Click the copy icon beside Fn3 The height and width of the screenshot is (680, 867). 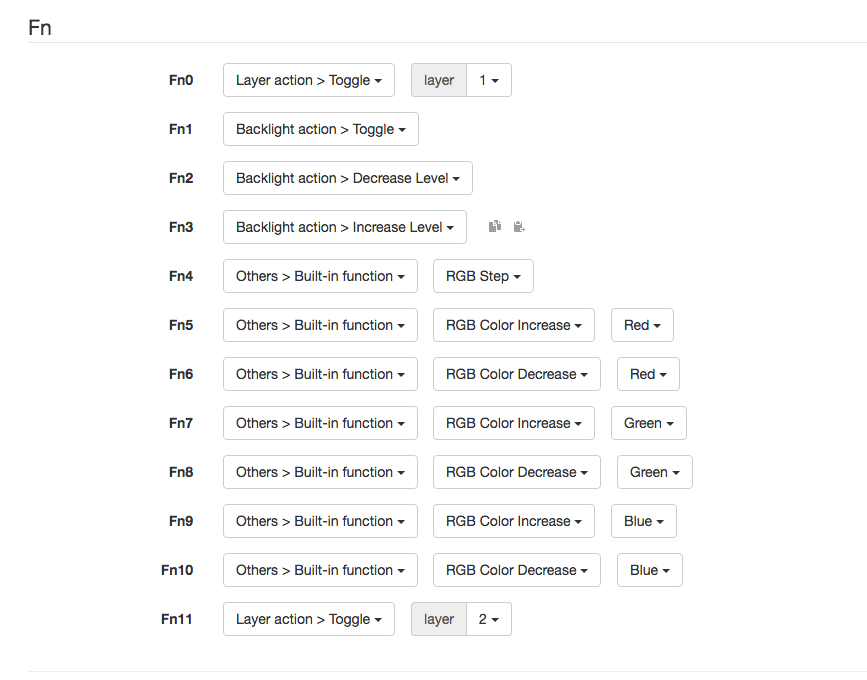[494, 227]
